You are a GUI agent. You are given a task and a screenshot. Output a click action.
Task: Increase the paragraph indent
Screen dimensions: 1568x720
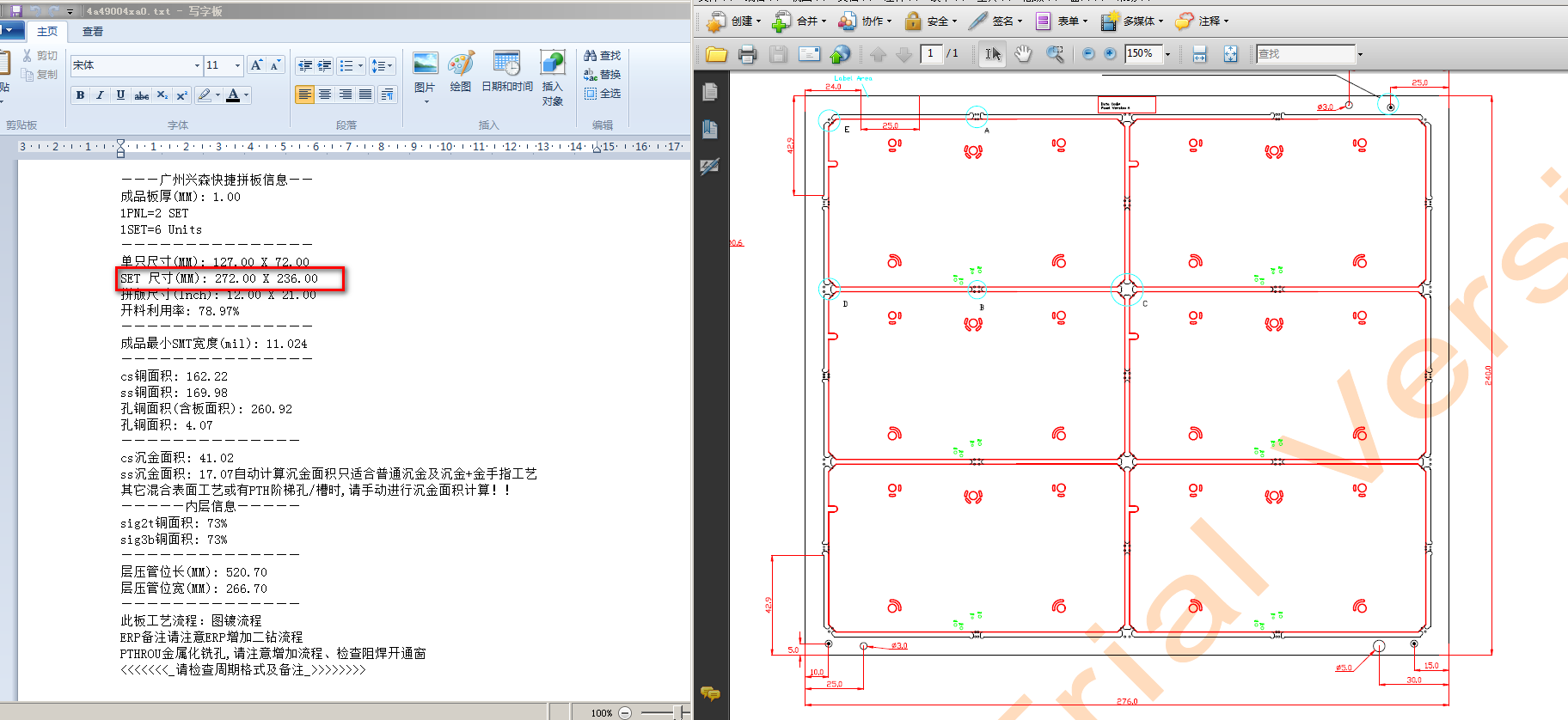pos(324,65)
